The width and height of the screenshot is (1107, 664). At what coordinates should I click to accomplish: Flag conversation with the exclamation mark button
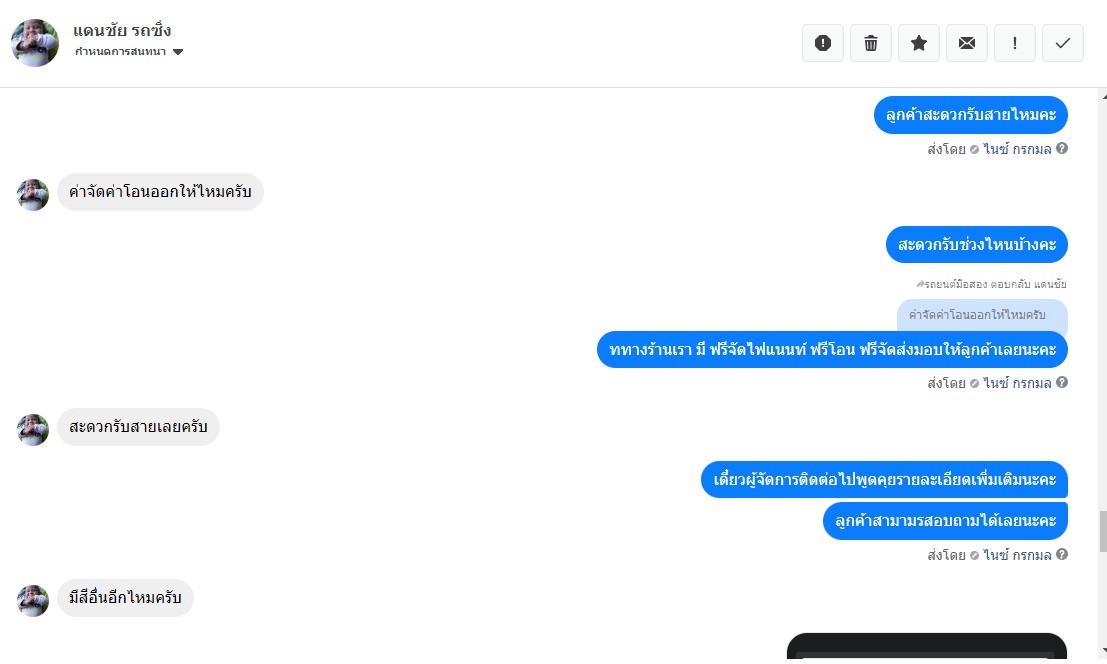pos(1015,43)
